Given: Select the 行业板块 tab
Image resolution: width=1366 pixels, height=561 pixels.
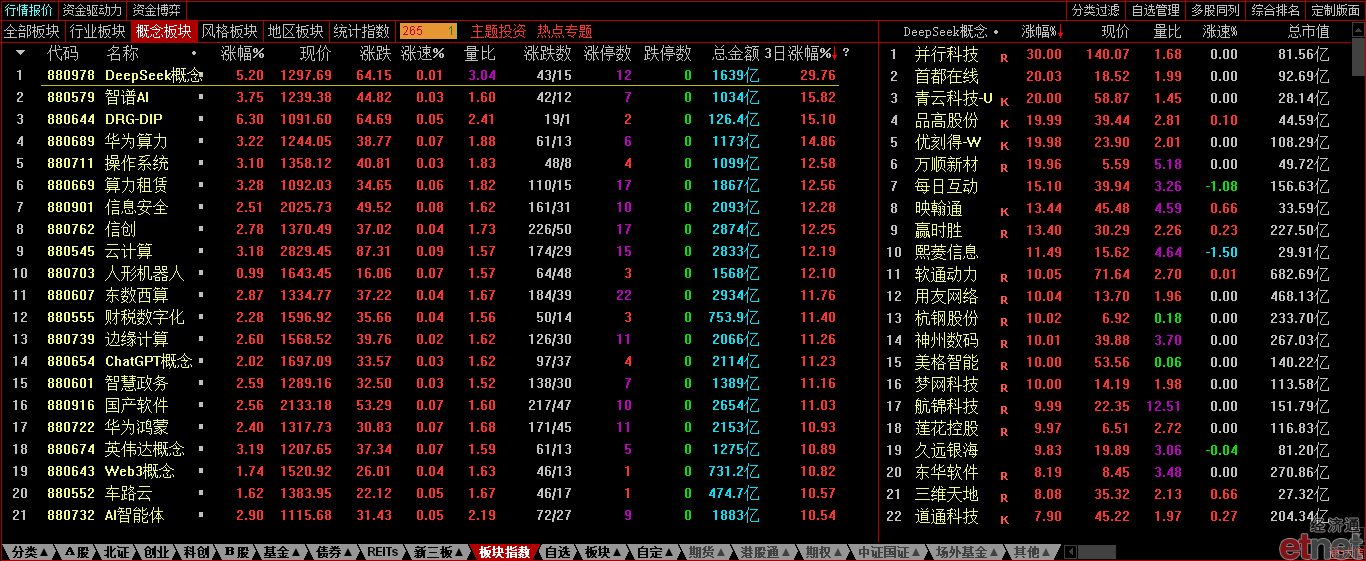Looking at the screenshot, I should (98, 31).
